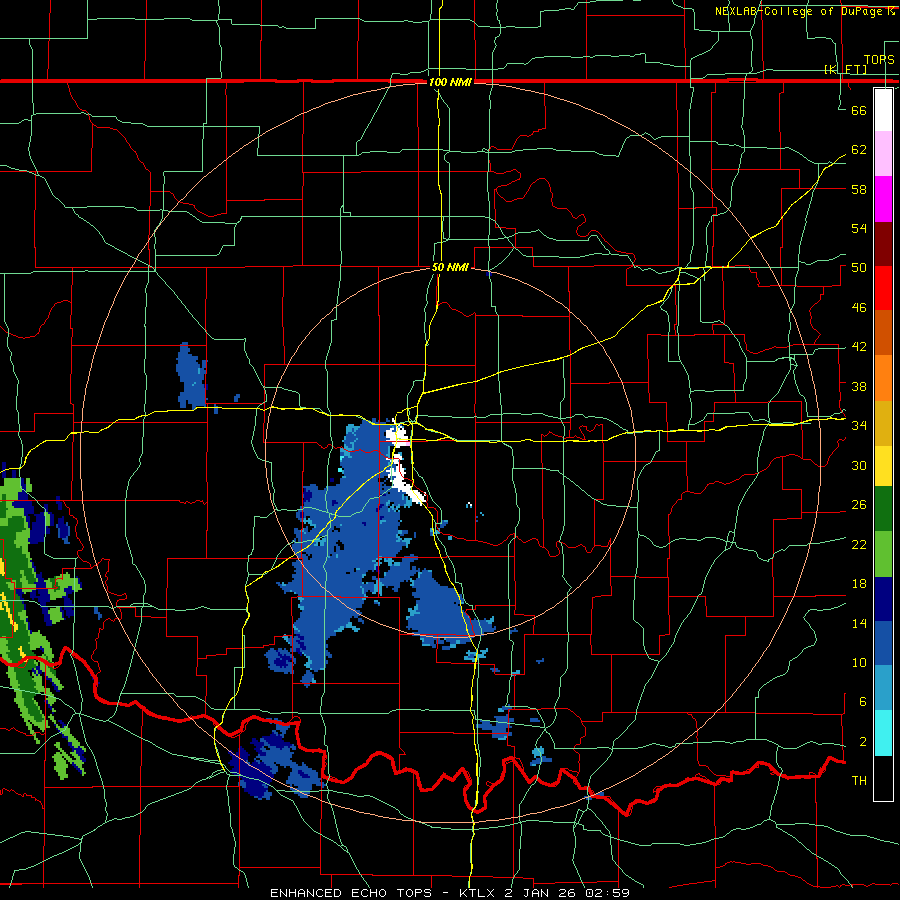
Task: Click the light pink legend swatch
Action: pyautogui.click(x=883, y=153)
